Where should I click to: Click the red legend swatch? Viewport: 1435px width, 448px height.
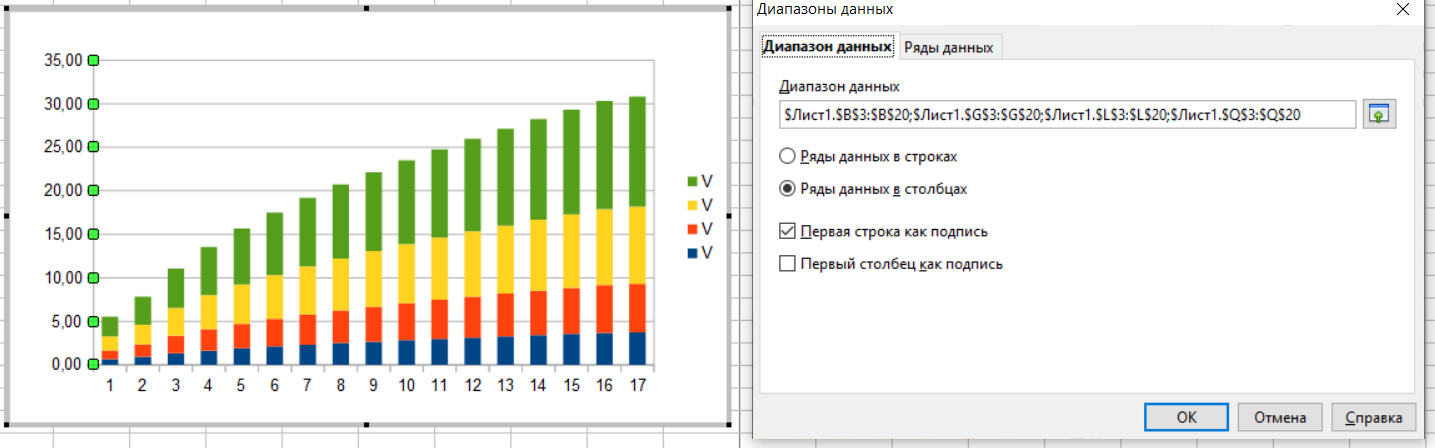[691, 229]
